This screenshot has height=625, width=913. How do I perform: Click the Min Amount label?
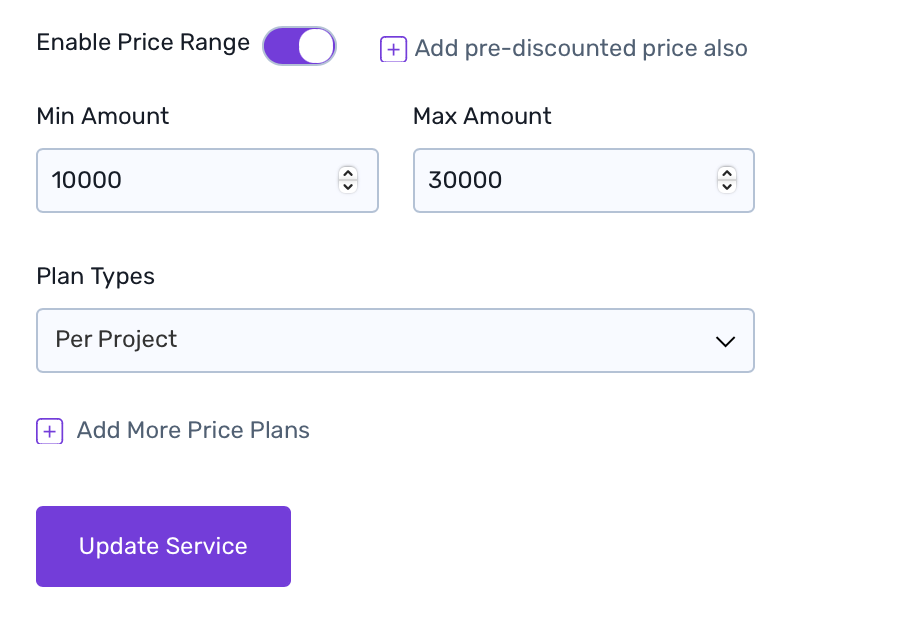point(103,116)
